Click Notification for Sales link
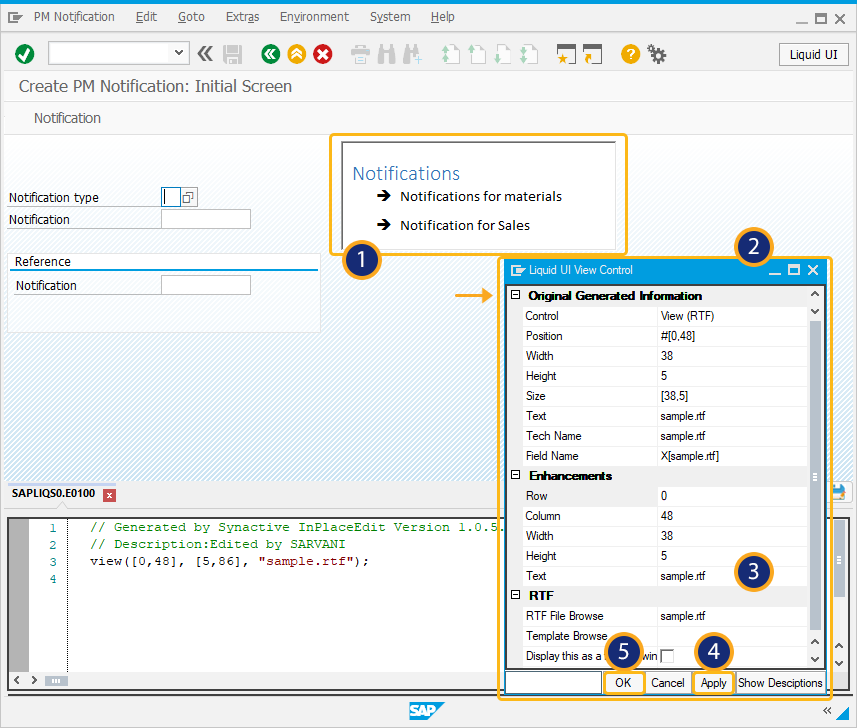Image resolution: width=857 pixels, height=728 pixels. (x=465, y=225)
